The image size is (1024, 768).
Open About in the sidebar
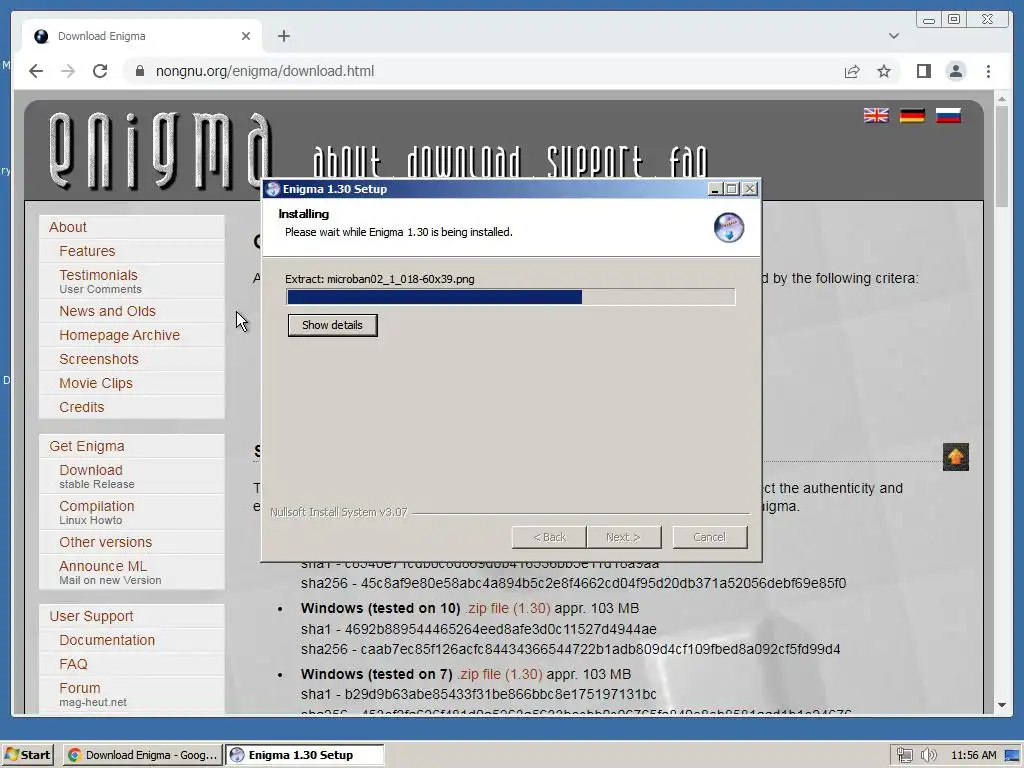pyautogui.click(x=68, y=227)
